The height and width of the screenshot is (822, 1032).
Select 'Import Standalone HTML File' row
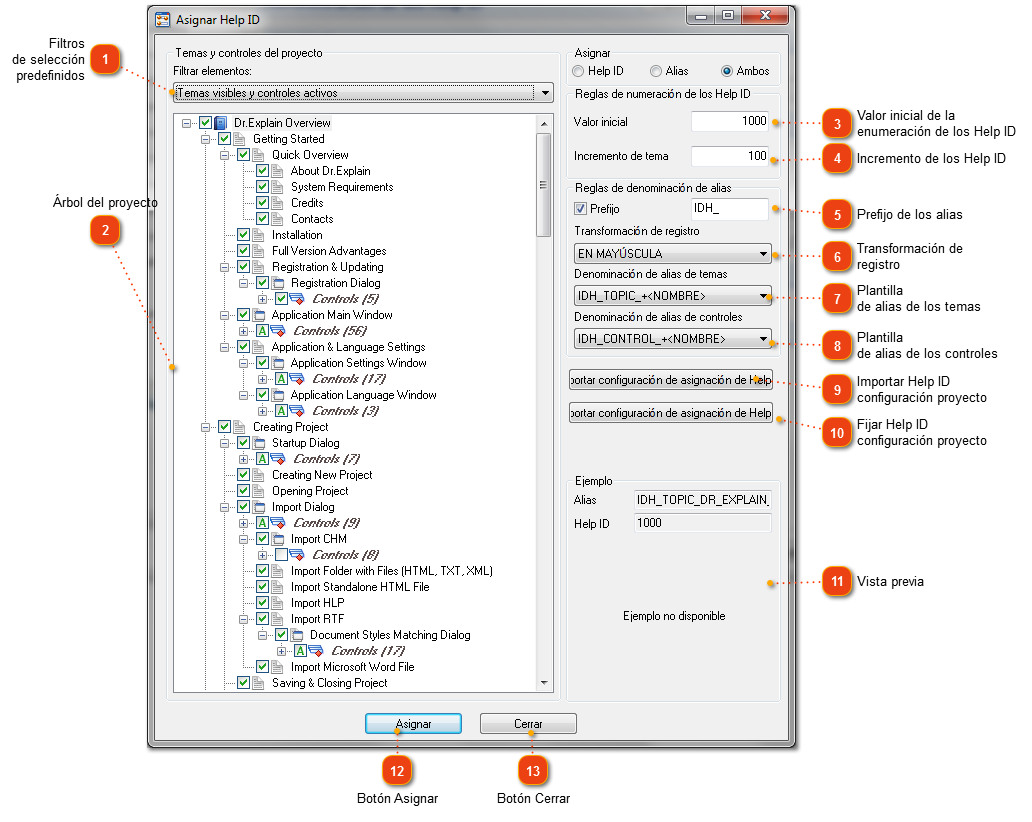pyautogui.click(x=360, y=587)
